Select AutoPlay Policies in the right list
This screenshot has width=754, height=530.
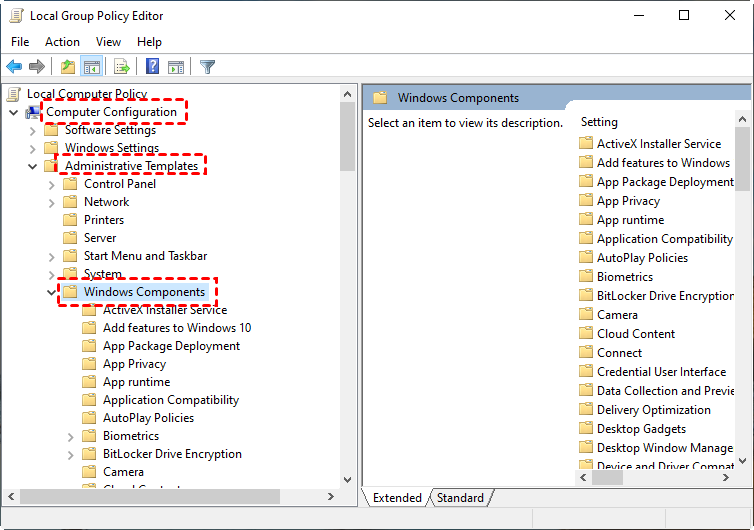click(642, 258)
